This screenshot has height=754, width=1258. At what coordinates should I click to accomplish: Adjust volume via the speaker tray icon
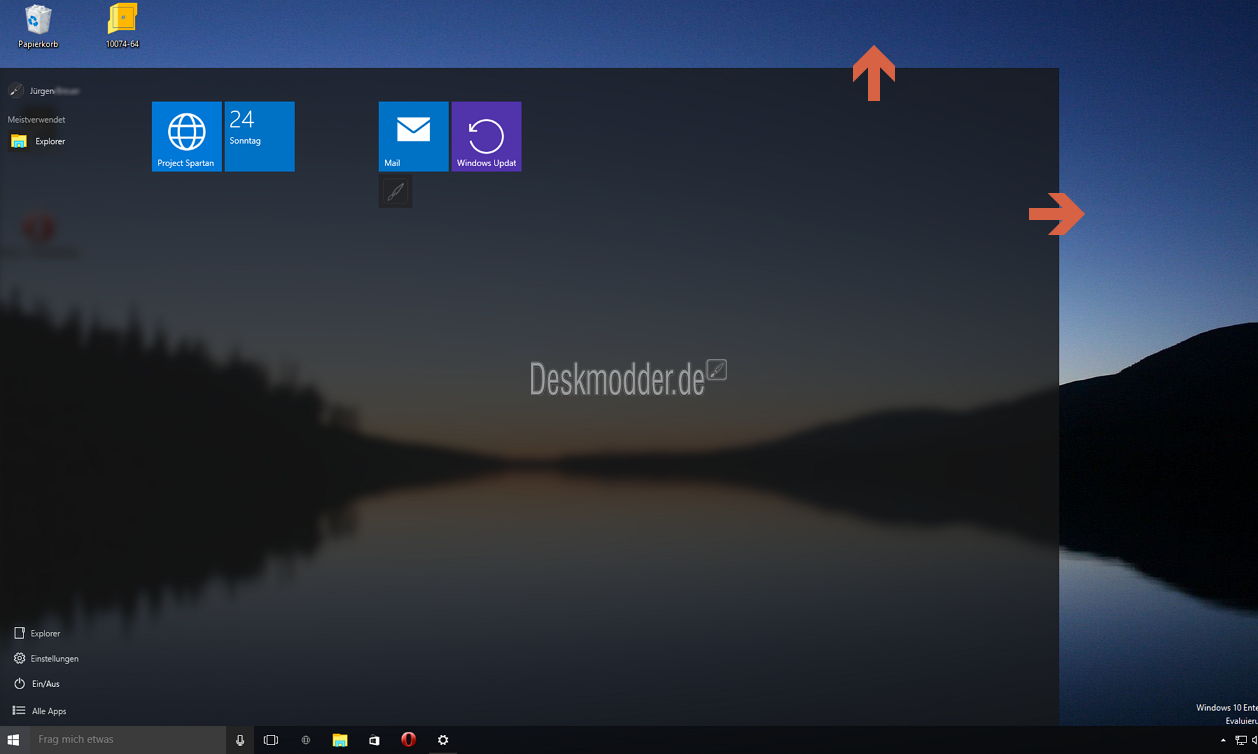1254,740
